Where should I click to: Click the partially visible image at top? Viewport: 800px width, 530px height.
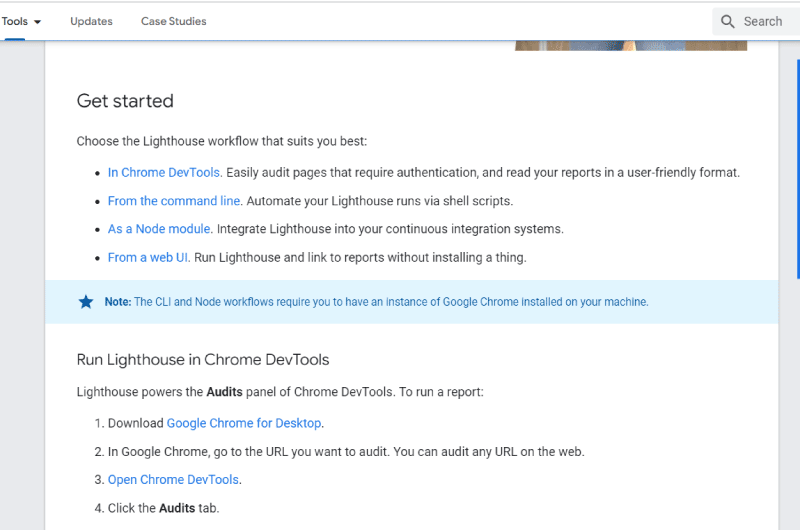(x=631, y=46)
